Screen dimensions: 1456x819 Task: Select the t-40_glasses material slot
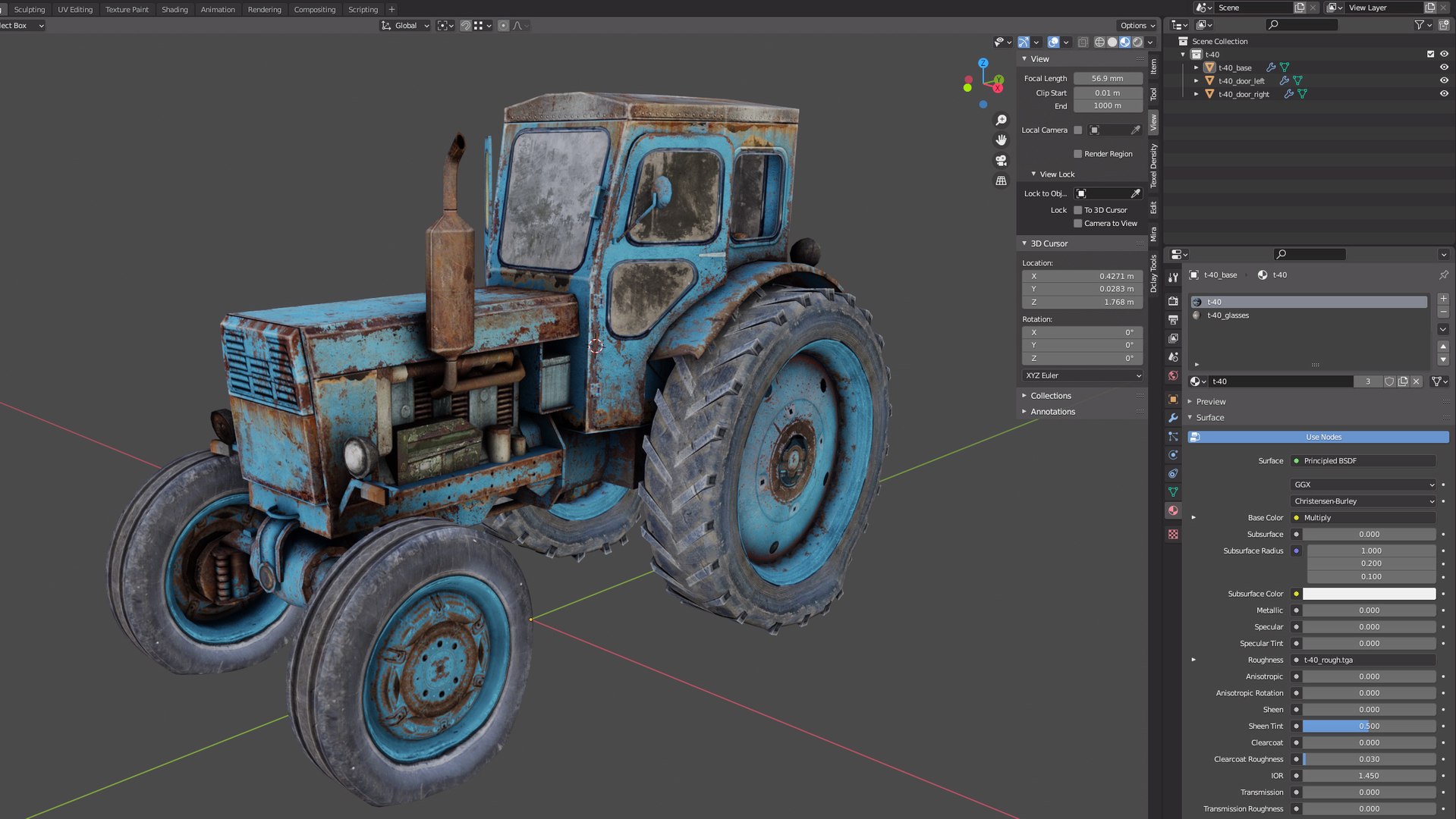[1308, 315]
